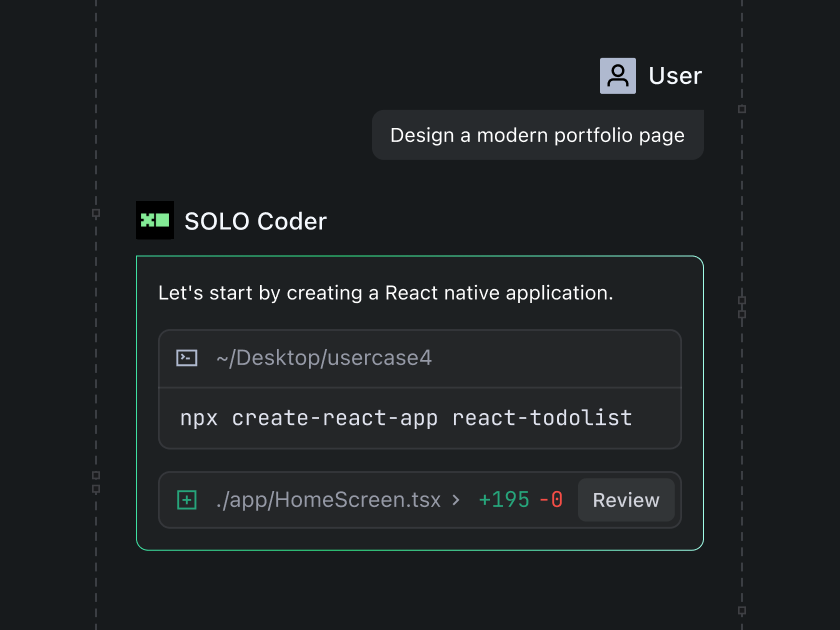Click the square guide handle on the left dashed ruler

click(96, 212)
